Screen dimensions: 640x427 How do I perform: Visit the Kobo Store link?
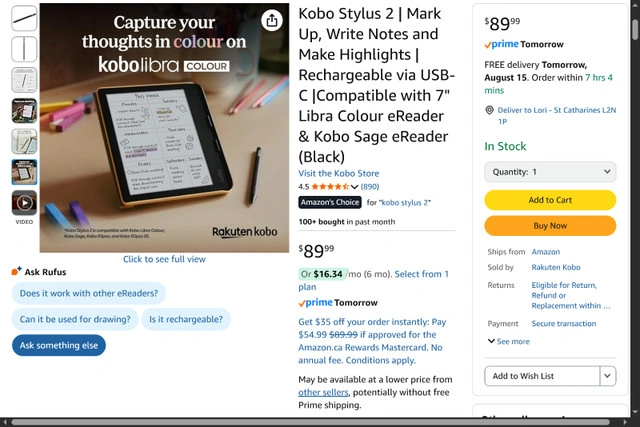[x=339, y=174]
